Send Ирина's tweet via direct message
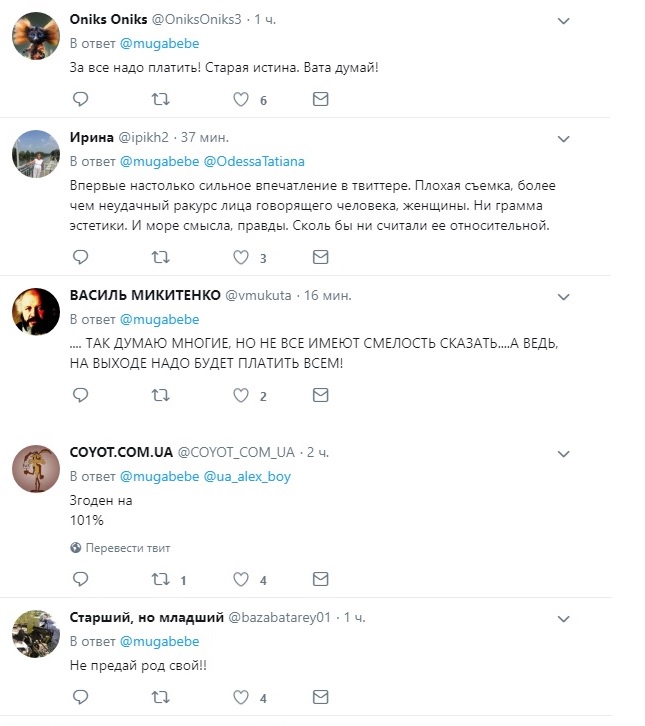 point(320,257)
